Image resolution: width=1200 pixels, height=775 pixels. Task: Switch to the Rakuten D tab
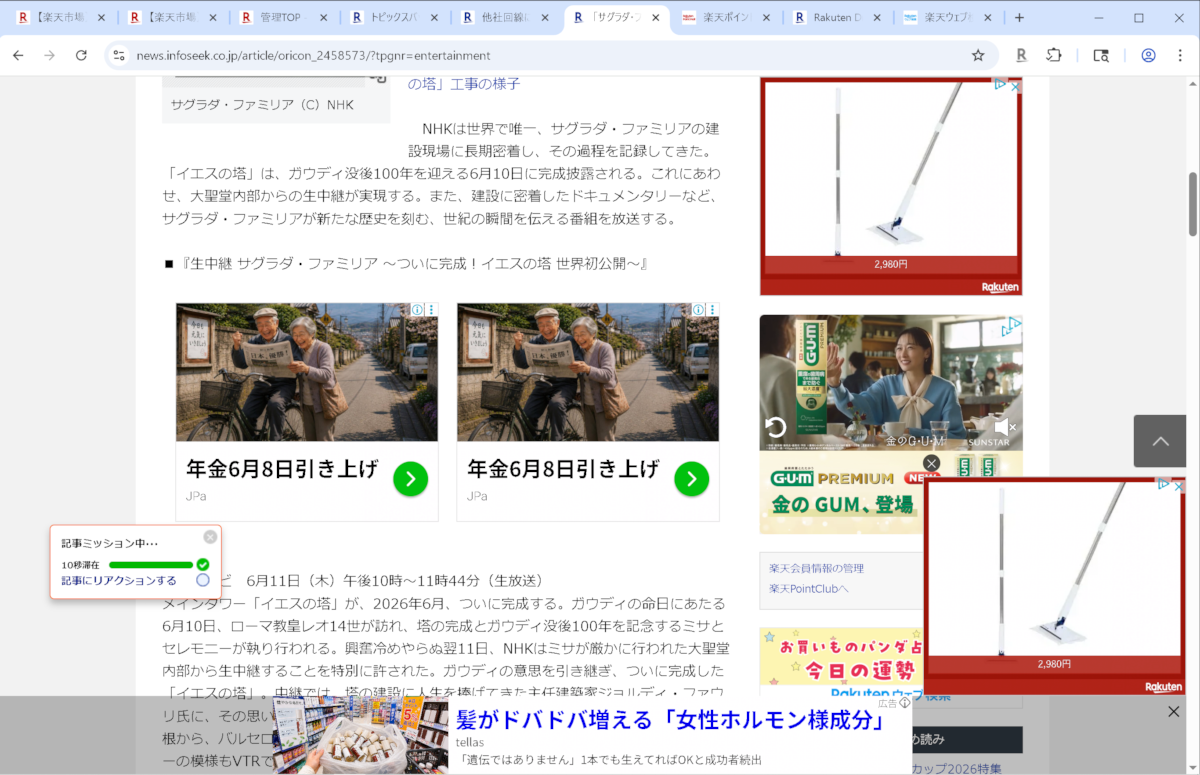coord(839,17)
